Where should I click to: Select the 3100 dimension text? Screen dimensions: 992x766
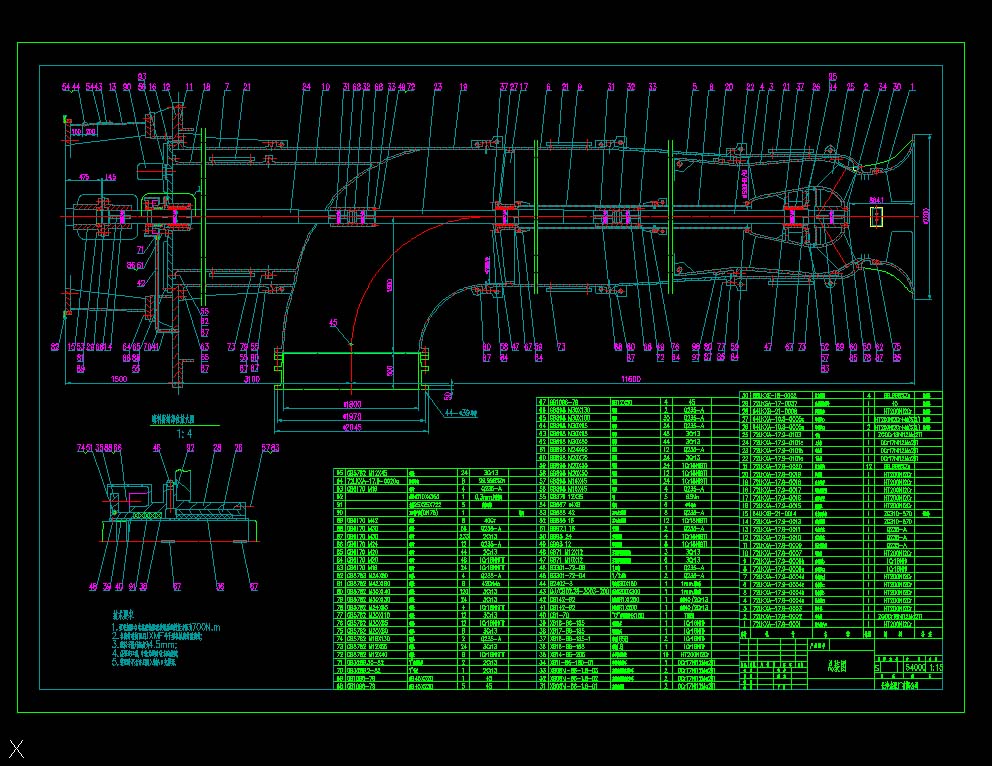[x=251, y=379]
